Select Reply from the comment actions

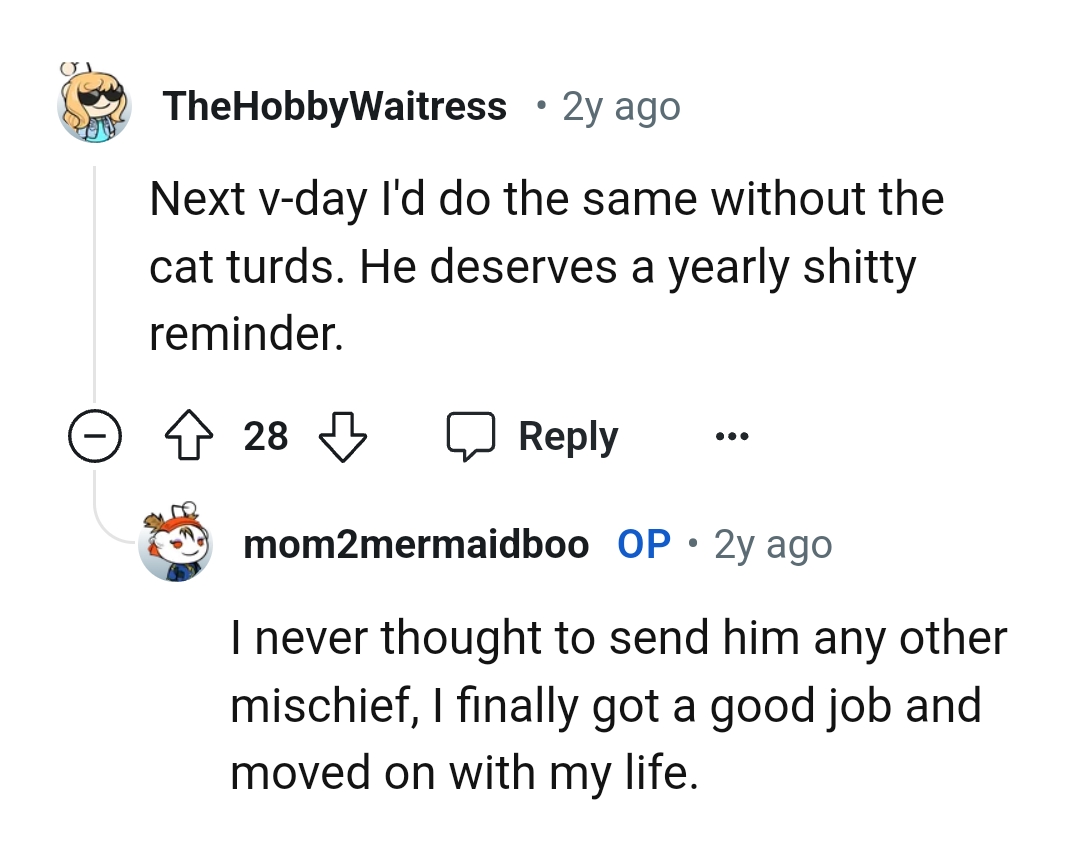point(567,435)
